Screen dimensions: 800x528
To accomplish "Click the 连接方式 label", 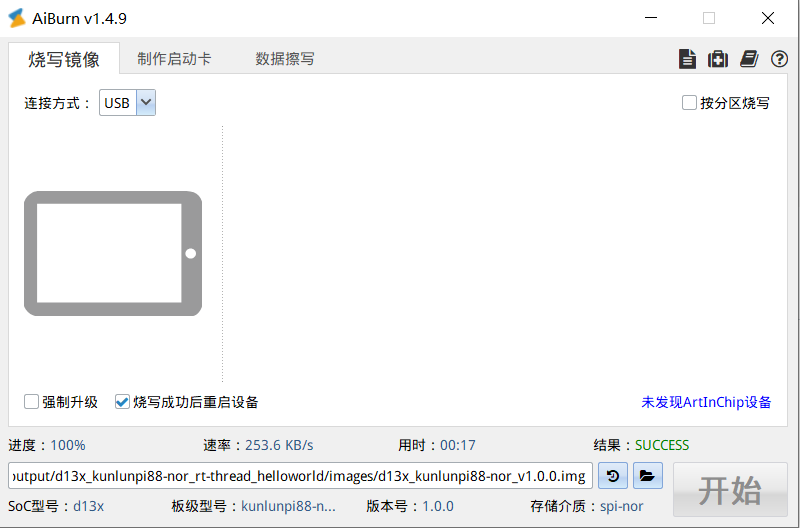I will click(57, 103).
